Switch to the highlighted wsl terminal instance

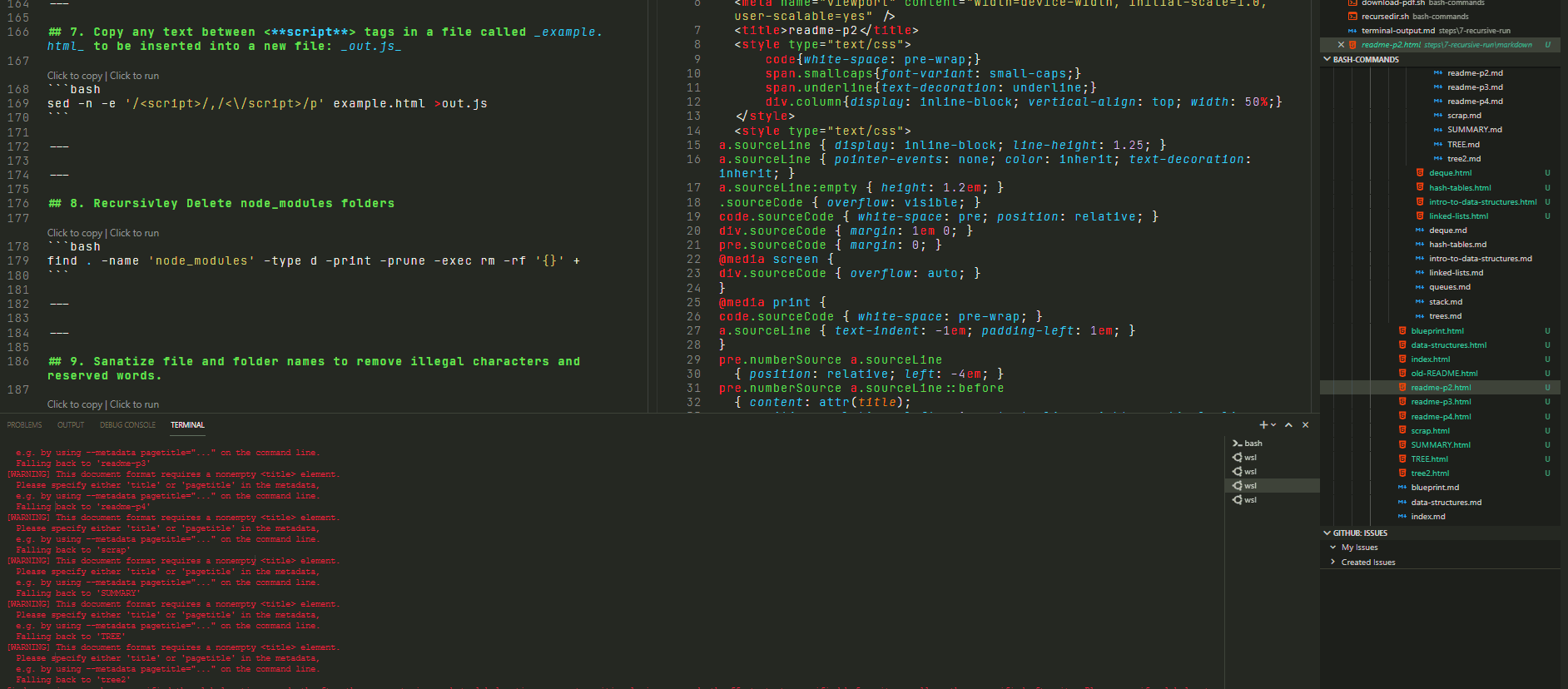(1250, 486)
